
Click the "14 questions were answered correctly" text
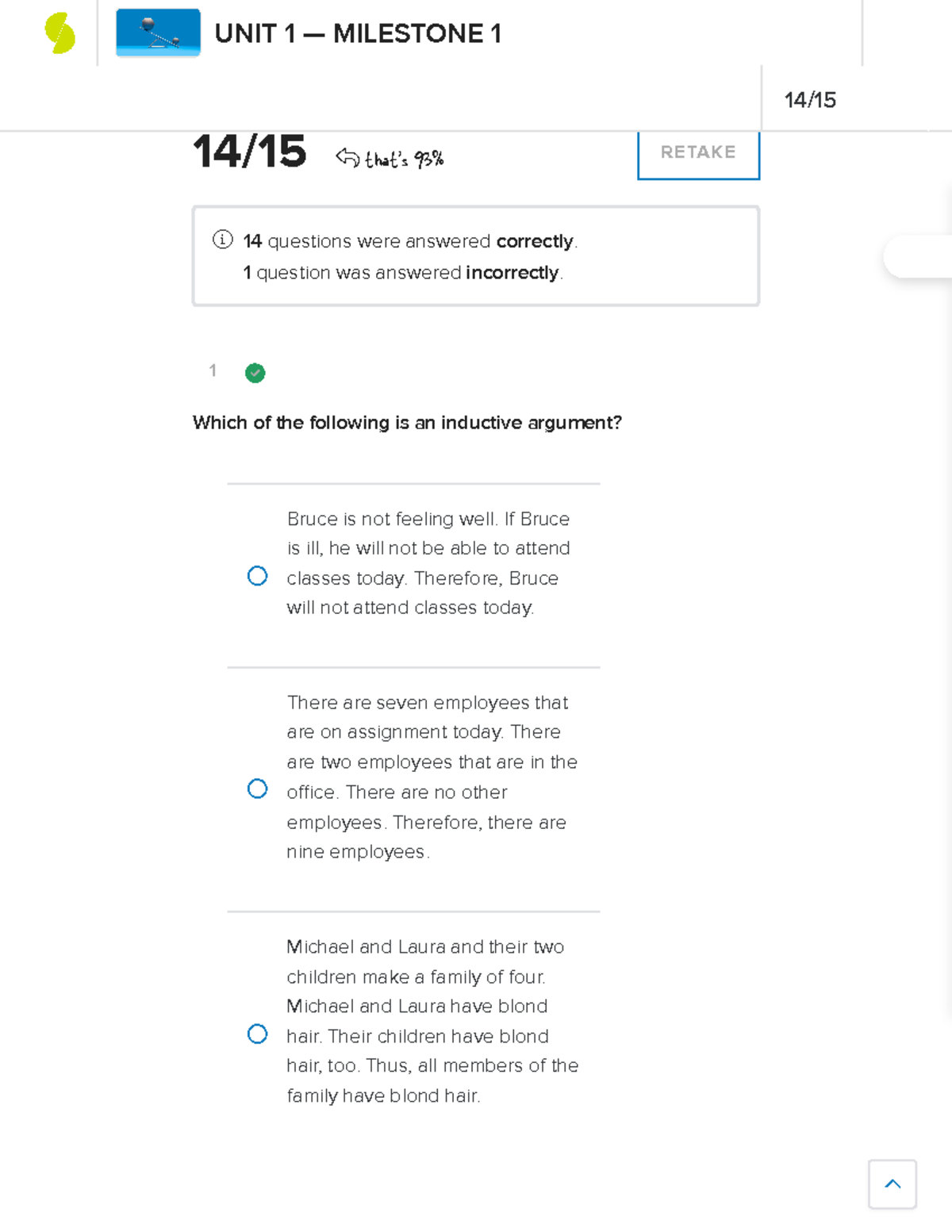pos(410,241)
